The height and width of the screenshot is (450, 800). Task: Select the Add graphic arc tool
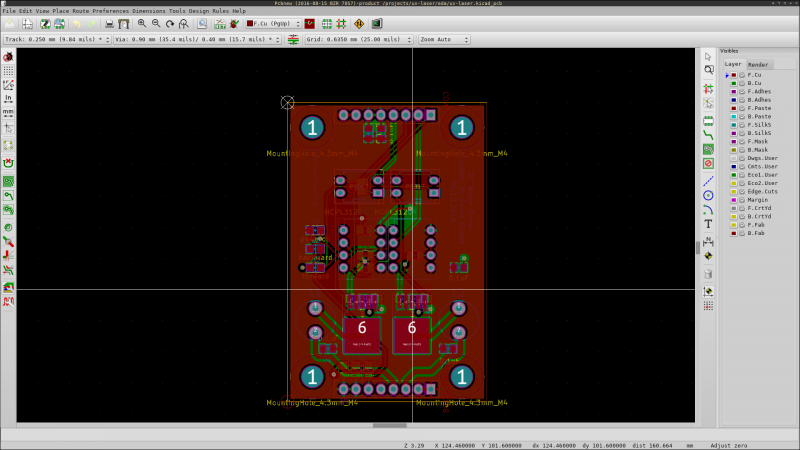(708, 210)
